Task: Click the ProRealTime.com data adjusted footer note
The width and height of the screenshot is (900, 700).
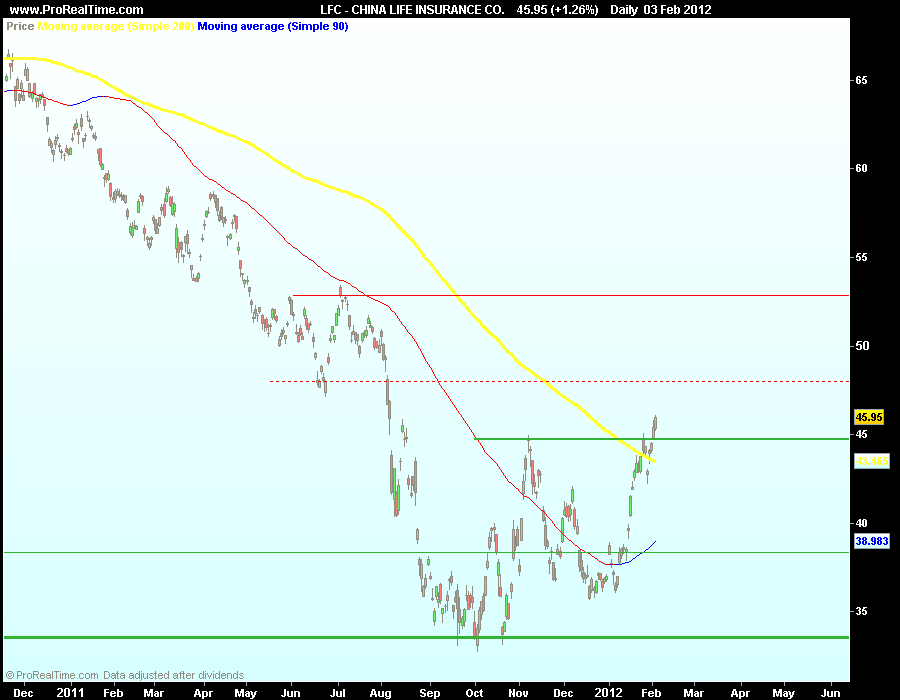Action: [x=125, y=675]
